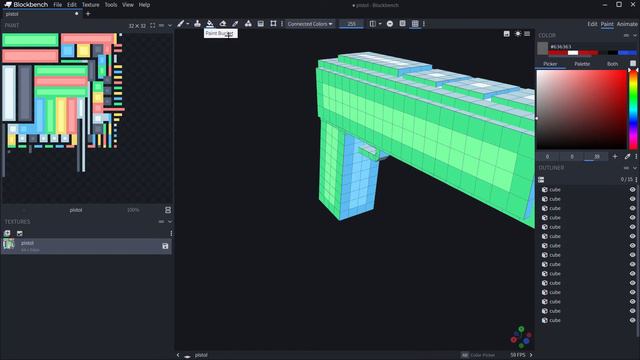
Task: Open the Help menu
Action: coord(144,5)
